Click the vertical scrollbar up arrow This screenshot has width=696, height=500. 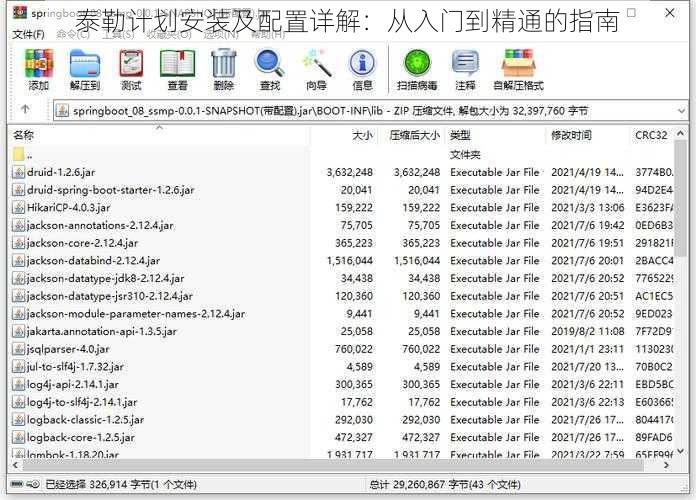point(680,133)
